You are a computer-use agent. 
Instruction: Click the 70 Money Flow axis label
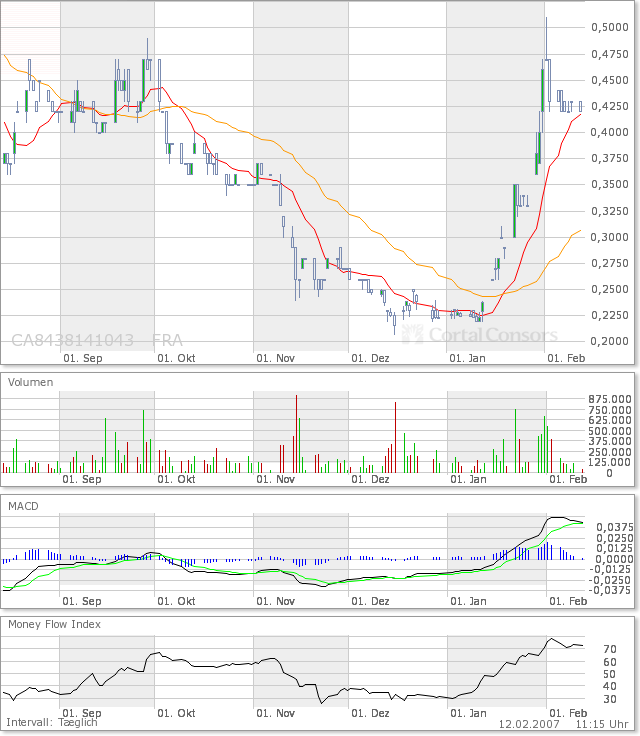pyautogui.click(x=607, y=650)
